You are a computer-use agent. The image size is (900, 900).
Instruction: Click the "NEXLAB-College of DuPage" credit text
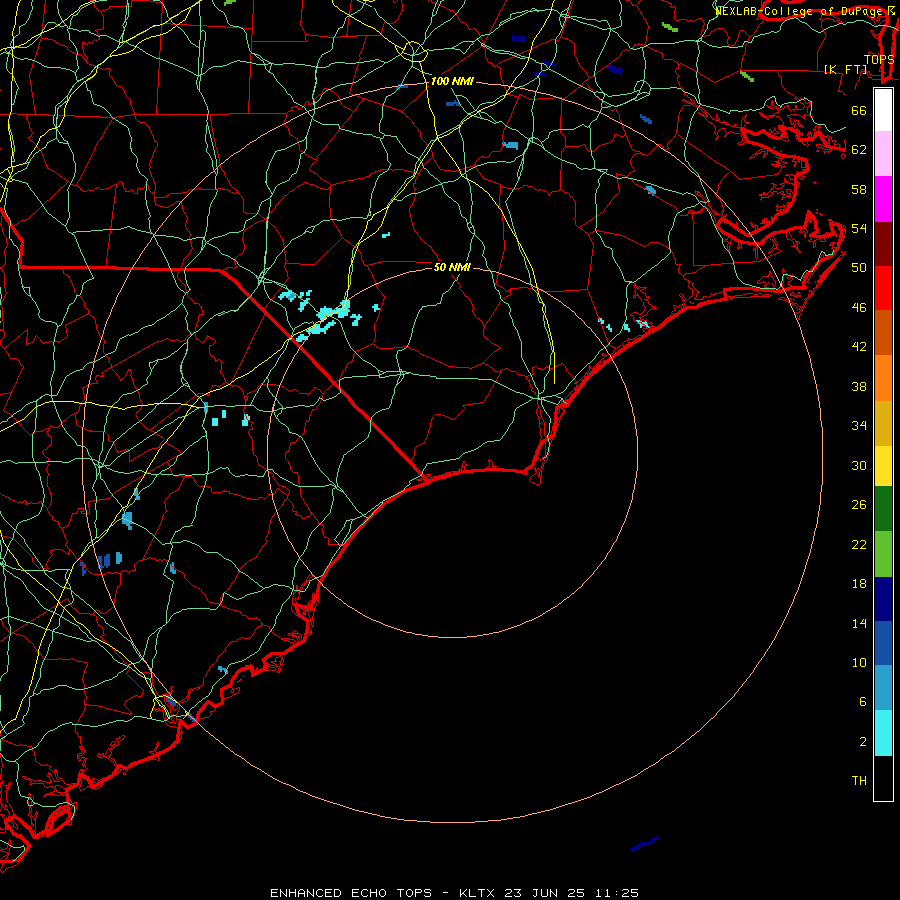pyautogui.click(x=798, y=11)
